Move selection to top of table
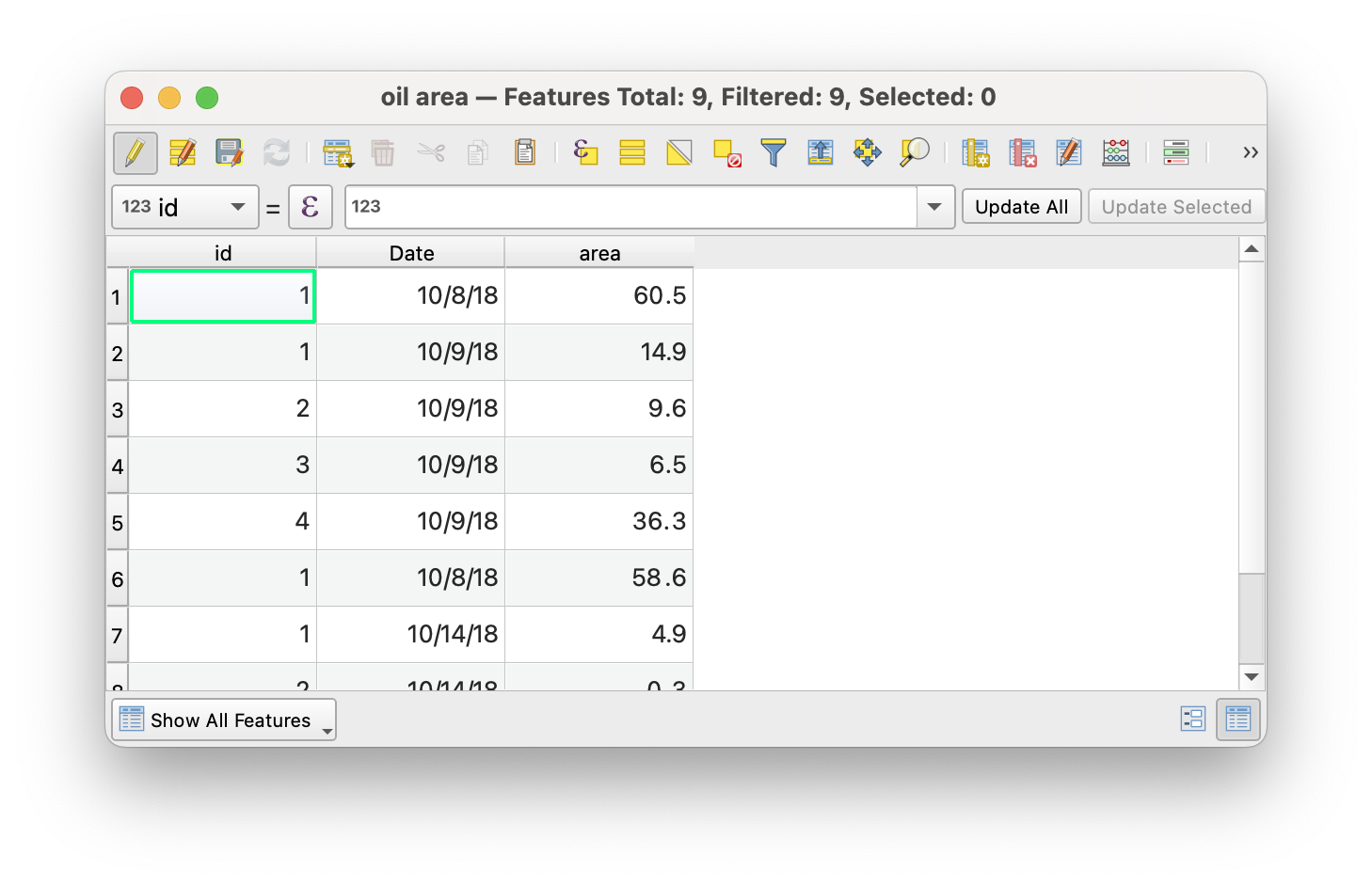The image size is (1372, 886). coord(821,152)
